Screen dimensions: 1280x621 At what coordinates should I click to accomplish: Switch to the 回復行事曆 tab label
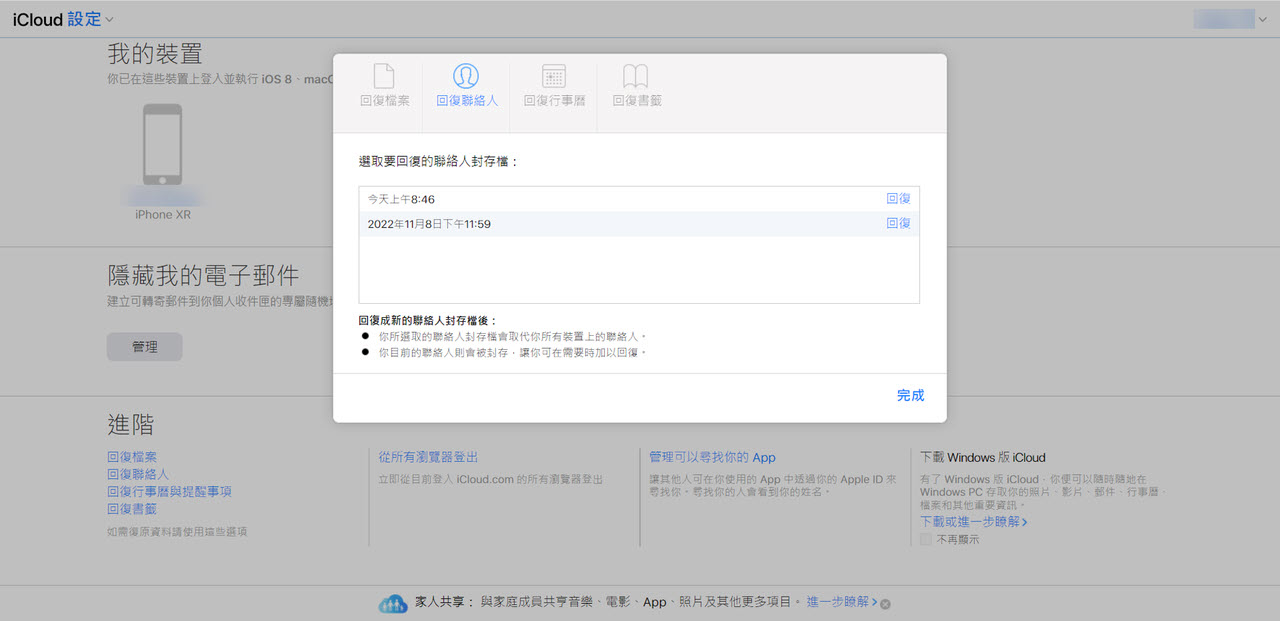coord(554,101)
